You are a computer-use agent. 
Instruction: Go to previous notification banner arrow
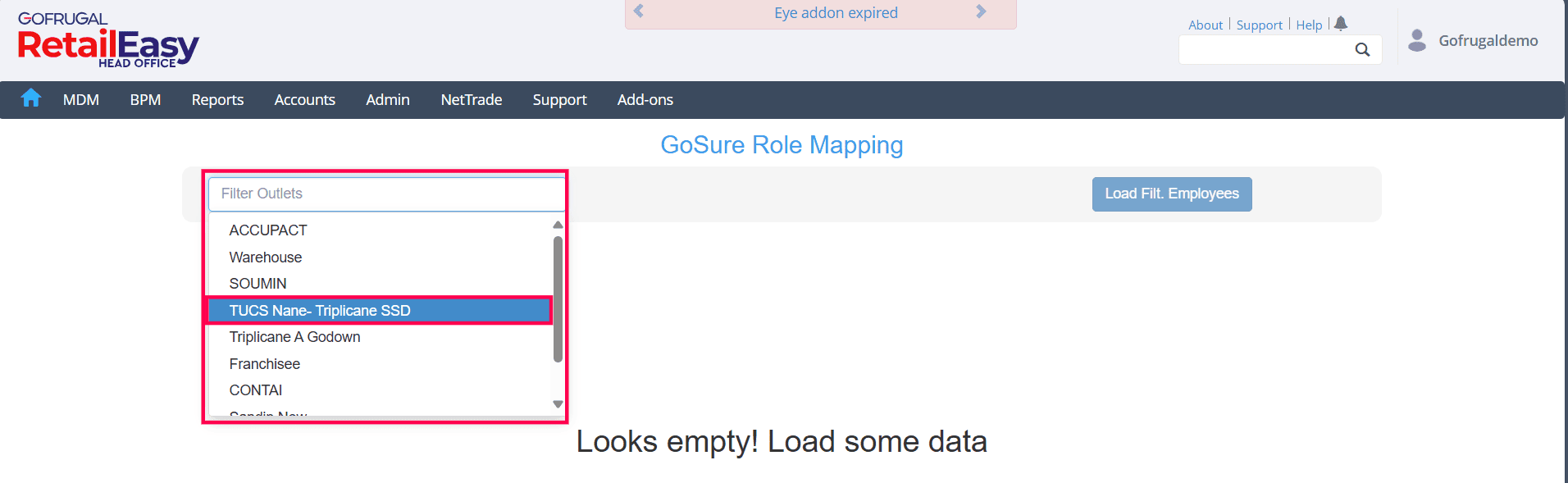click(x=639, y=11)
